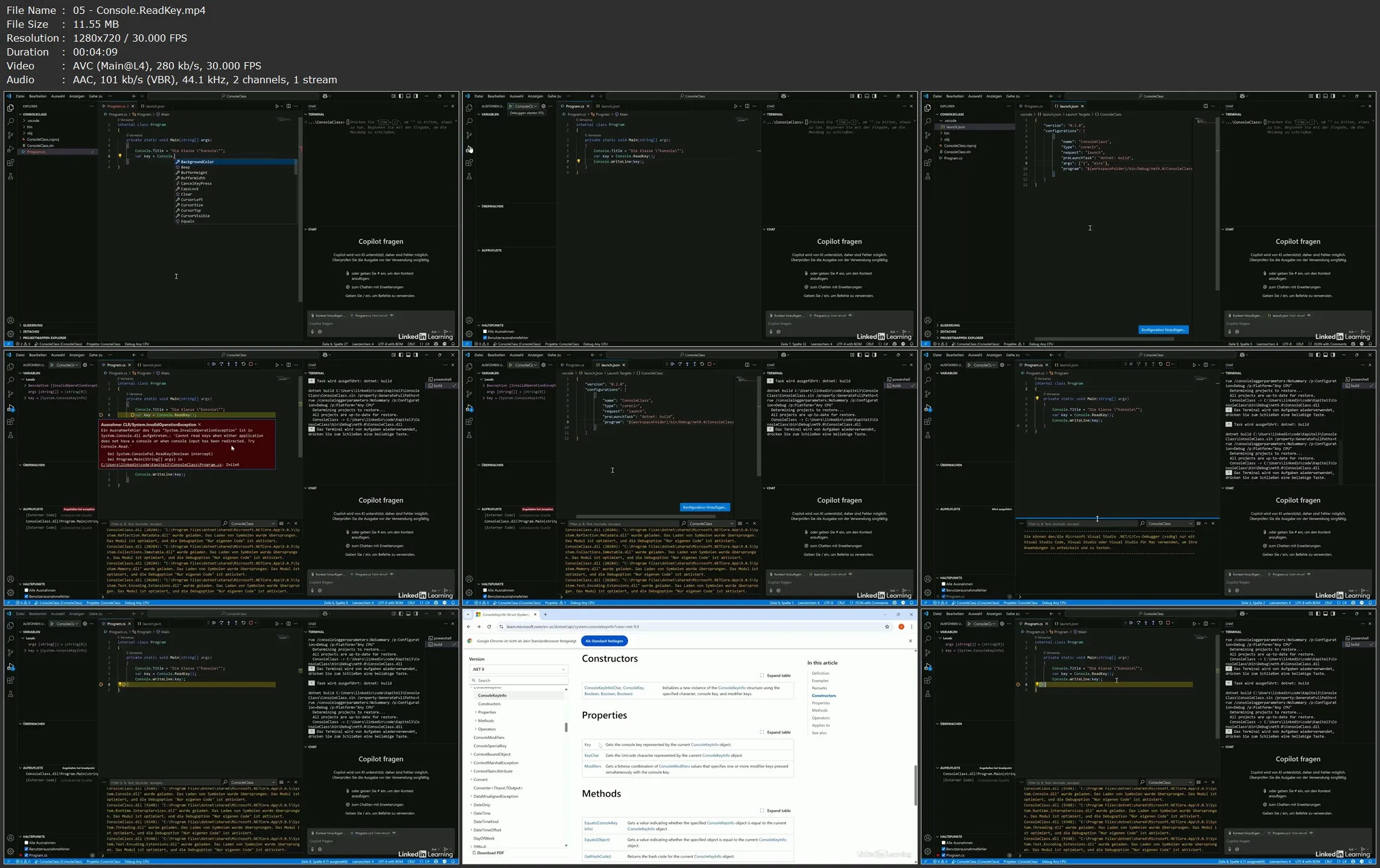Open Manage gear in the suggestion-list frame

[10, 334]
